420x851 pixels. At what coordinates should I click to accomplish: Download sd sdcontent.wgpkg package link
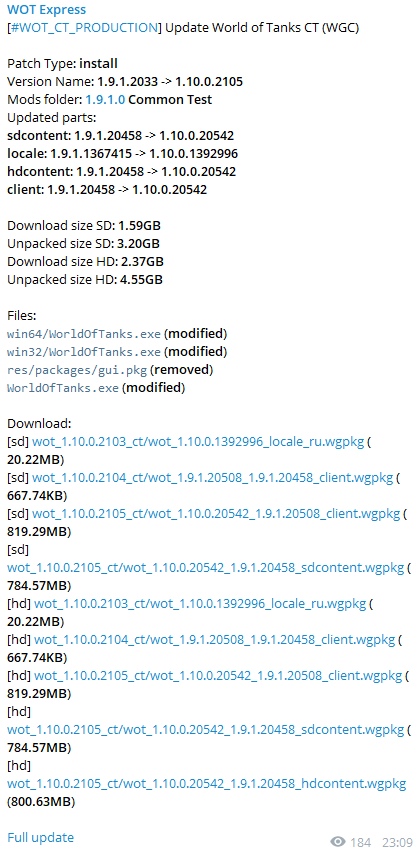206,568
